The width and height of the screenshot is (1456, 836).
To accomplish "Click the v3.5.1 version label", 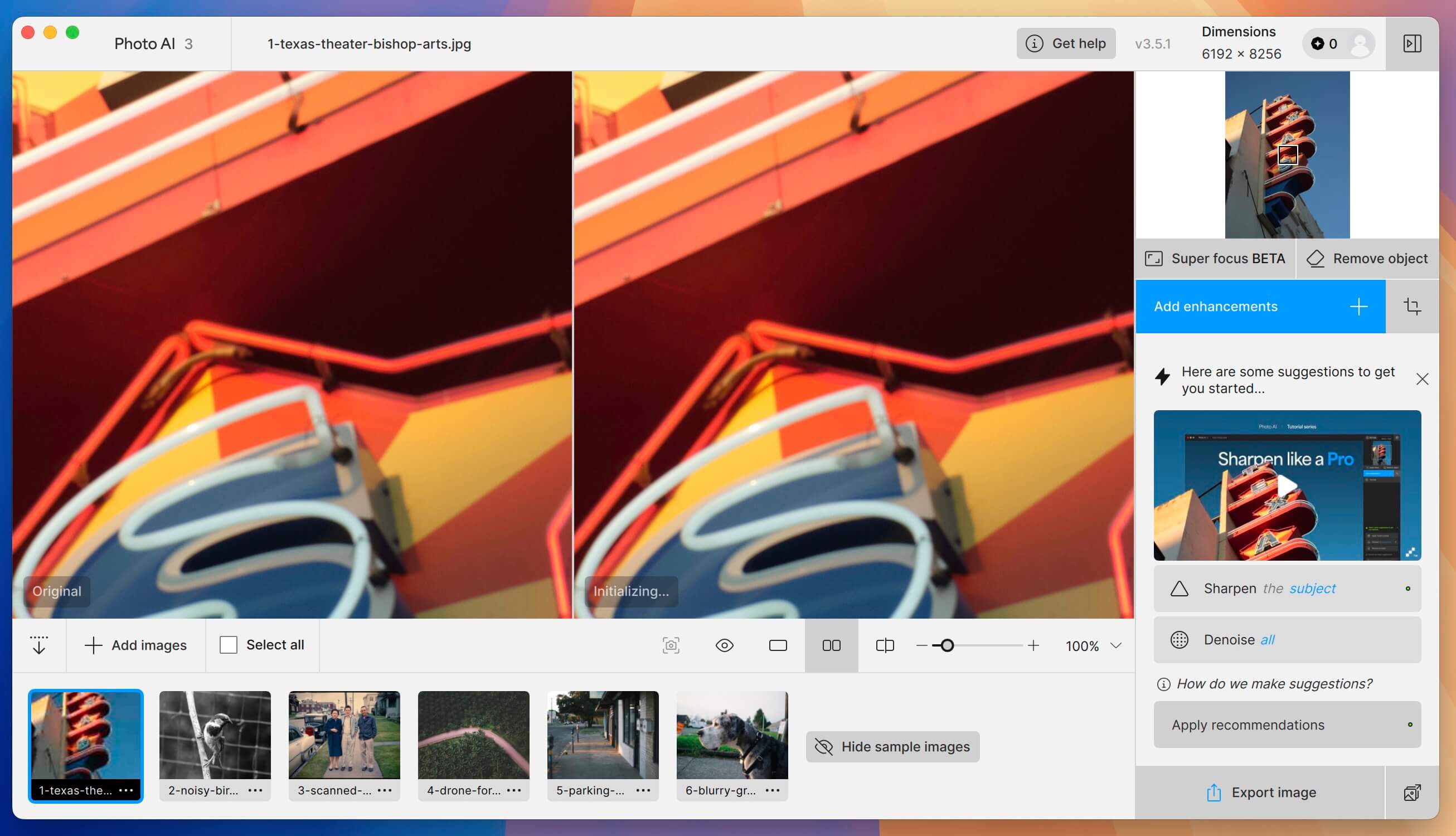I will point(1152,44).
